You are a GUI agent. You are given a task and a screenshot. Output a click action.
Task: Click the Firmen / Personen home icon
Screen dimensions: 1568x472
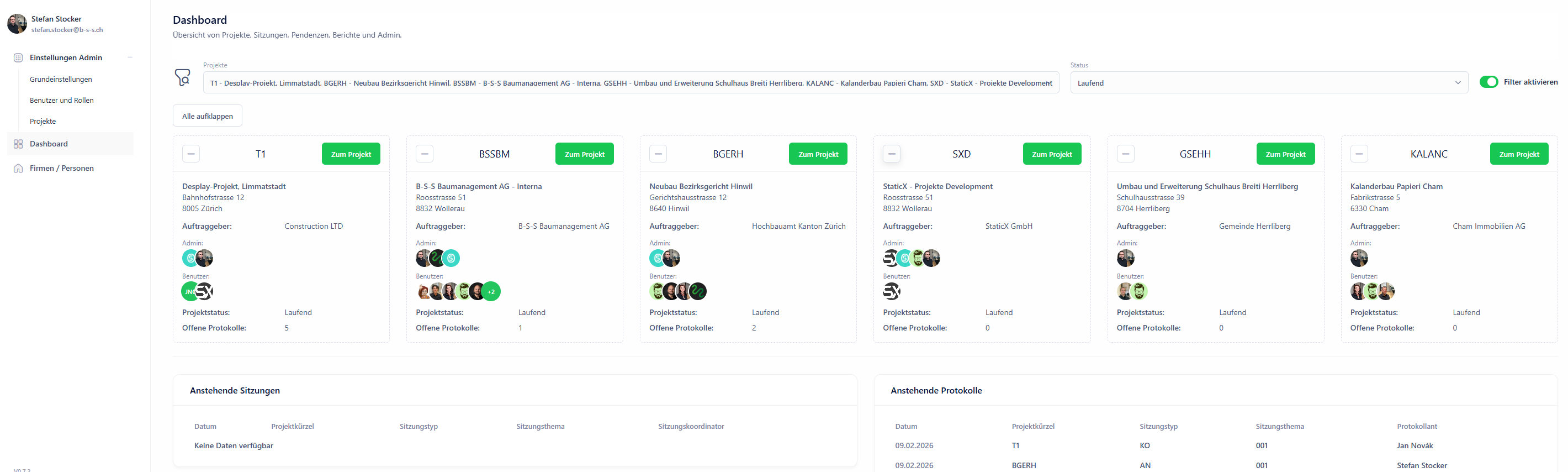point(18,169)
